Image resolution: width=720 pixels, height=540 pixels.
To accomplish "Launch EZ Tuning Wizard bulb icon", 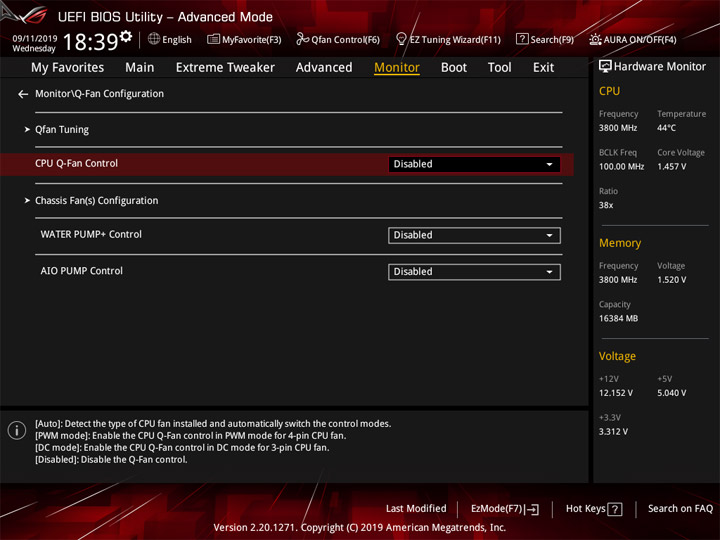I will pyautogui.click(x=401, y=39).
